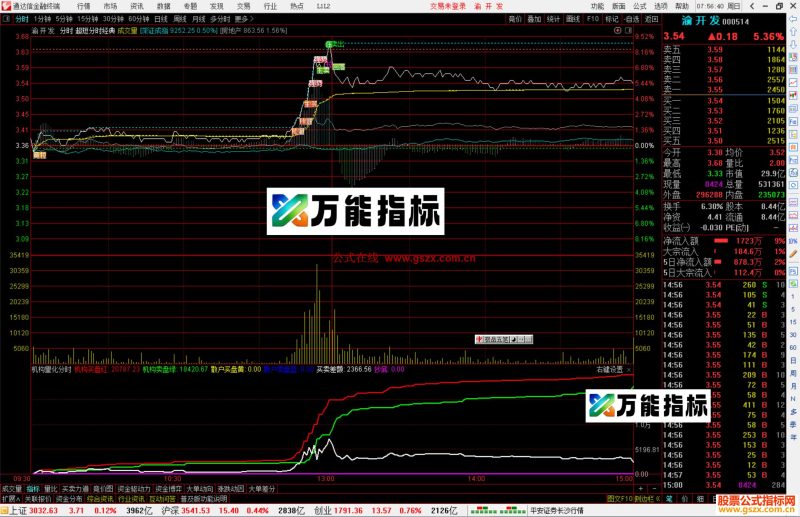
Task: Click the 返回 back button
Action: pos(652,19)
